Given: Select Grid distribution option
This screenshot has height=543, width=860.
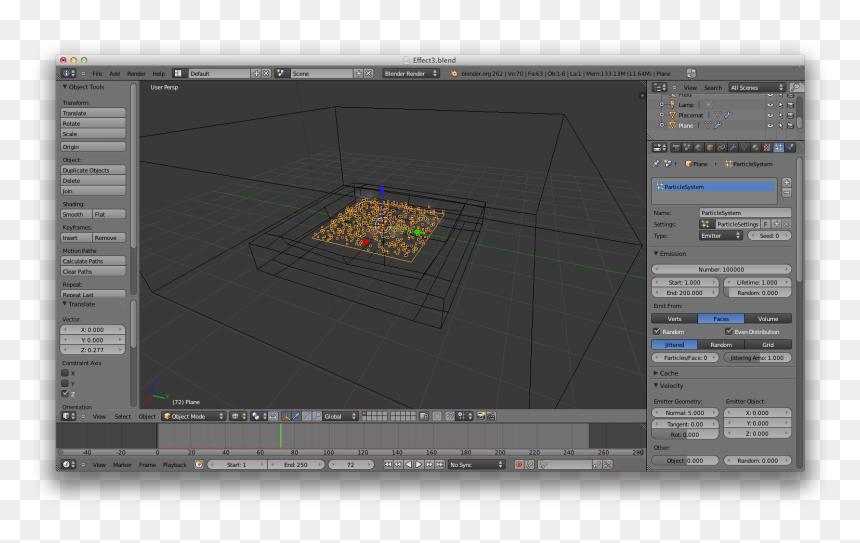Looking at the screenshot, I should click(x=768, y=345).
